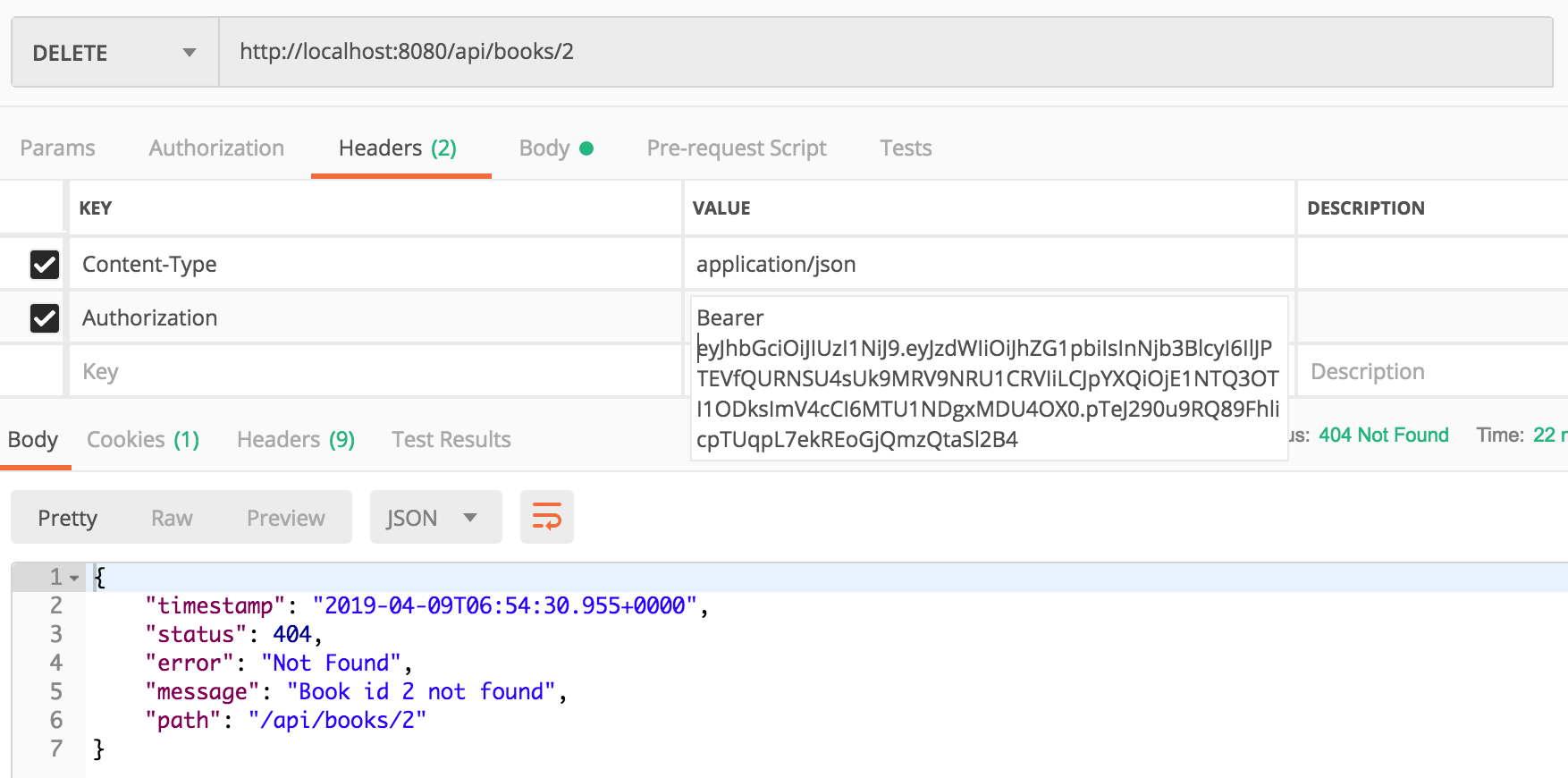This screenshot has height=778, width=1568.
Task: Switch to Preview response view
Action: (286, 518)
